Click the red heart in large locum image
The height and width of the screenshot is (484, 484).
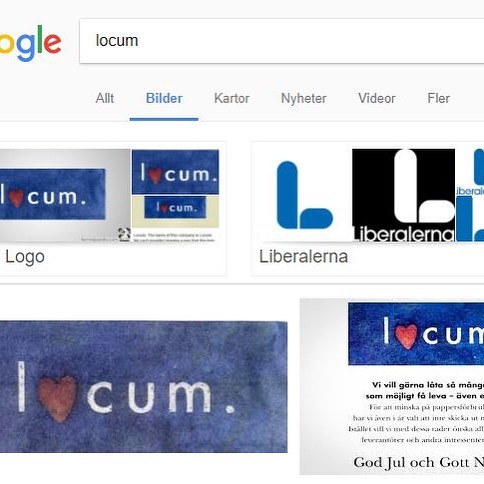(x=57, y=398)
